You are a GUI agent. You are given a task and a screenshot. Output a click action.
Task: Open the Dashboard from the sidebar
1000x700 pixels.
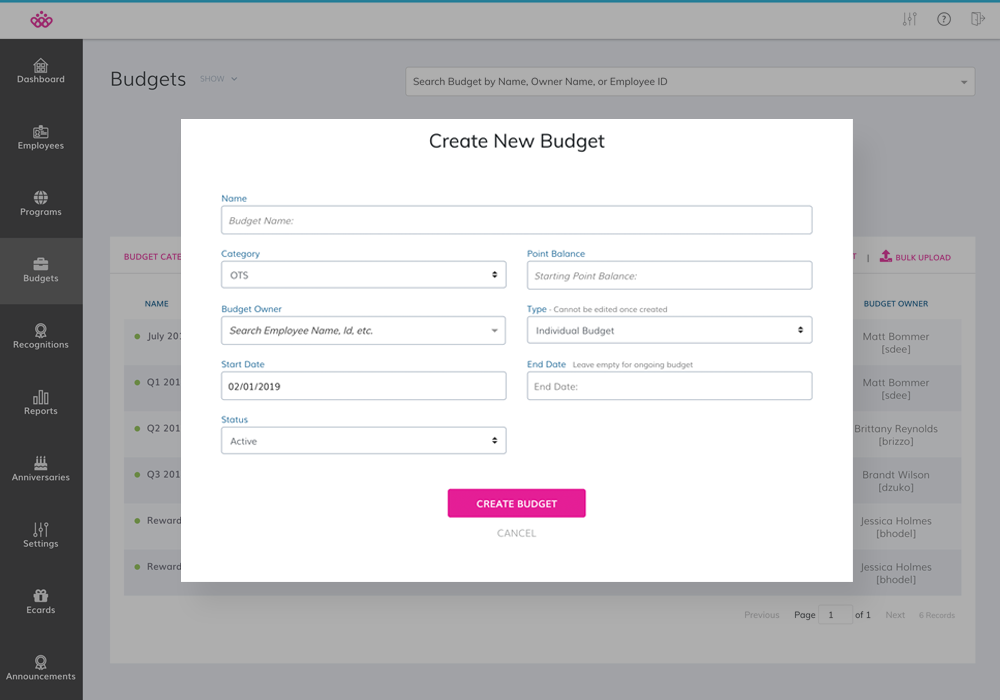(x=41, y=69)
